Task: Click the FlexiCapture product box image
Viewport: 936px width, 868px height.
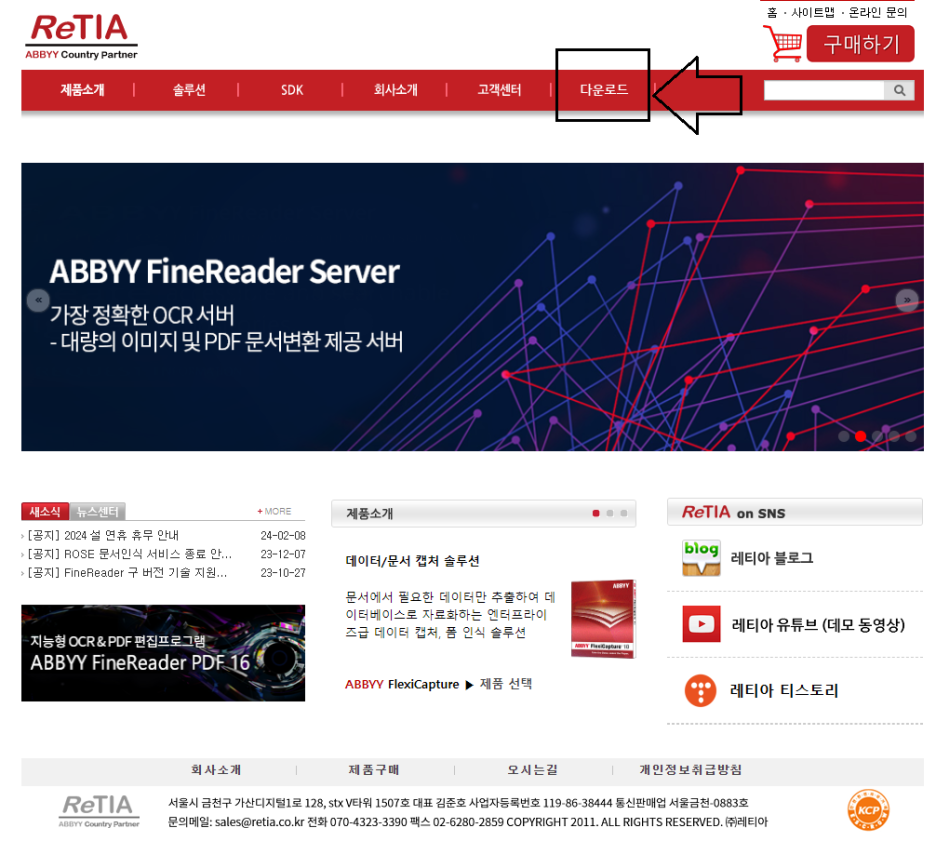Action: (603, 619)
